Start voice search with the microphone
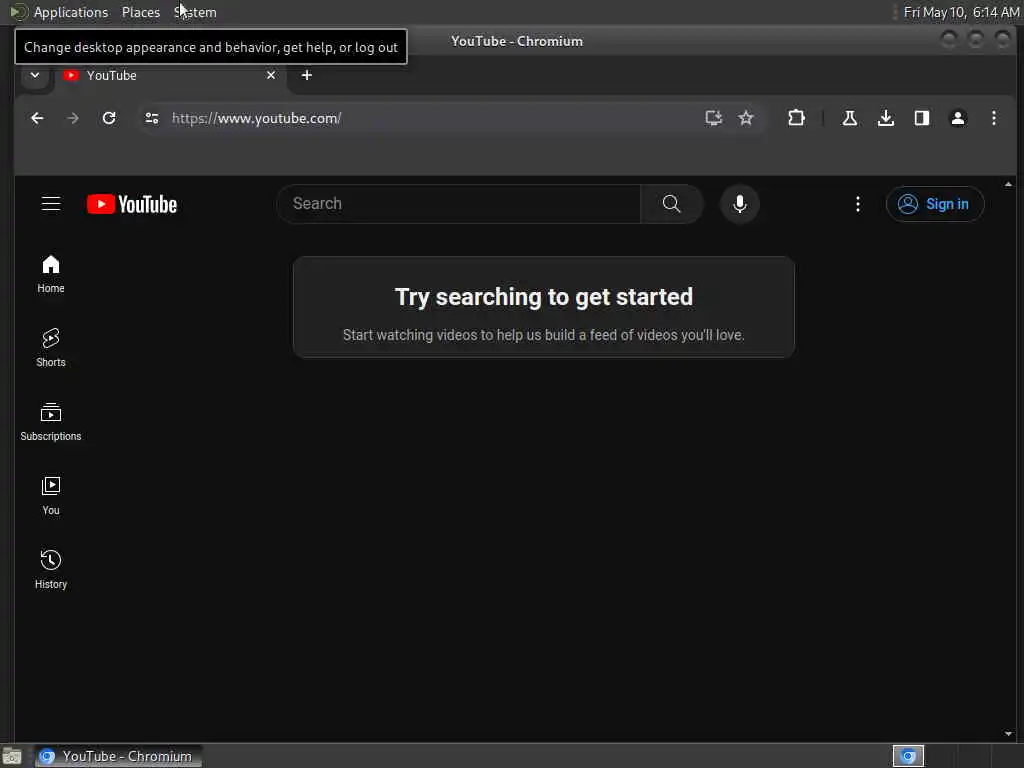Screen dimensions: 1024x768 tap(740, 204)
